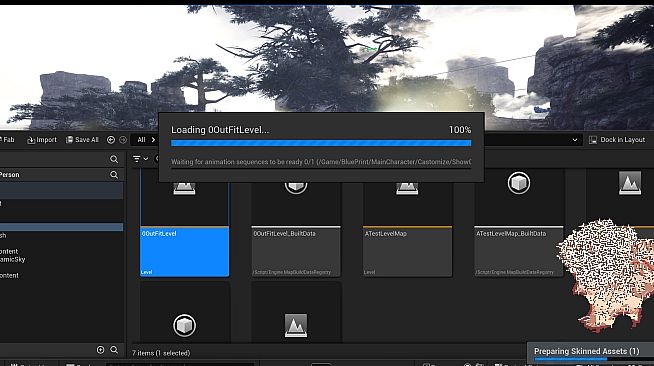Open the content browser filter menu
Screen dimensions: 654x366
[x=140, y=159]
